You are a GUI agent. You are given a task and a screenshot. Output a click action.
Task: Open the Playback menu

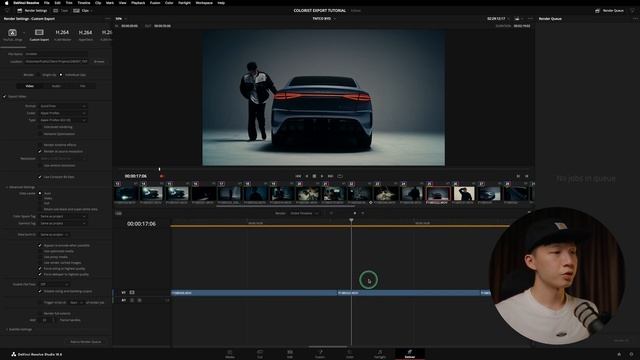138,3
